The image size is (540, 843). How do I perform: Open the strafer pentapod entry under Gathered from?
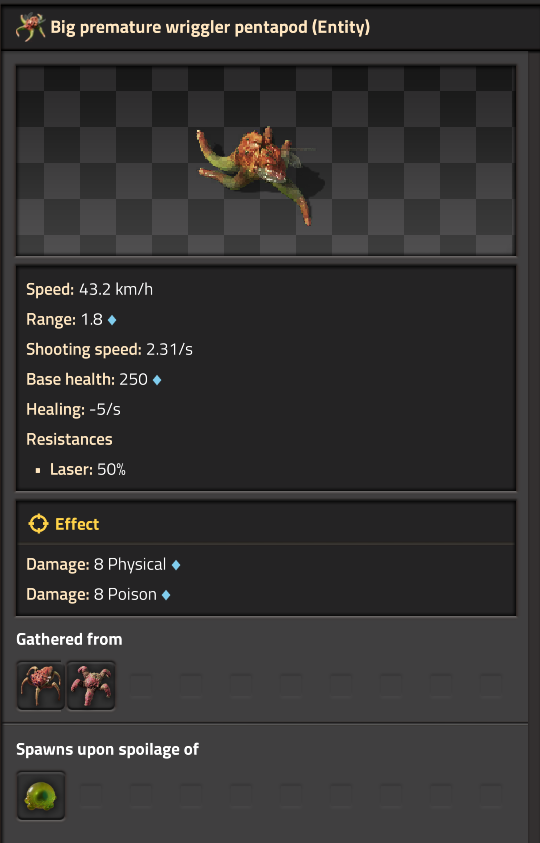41,685
